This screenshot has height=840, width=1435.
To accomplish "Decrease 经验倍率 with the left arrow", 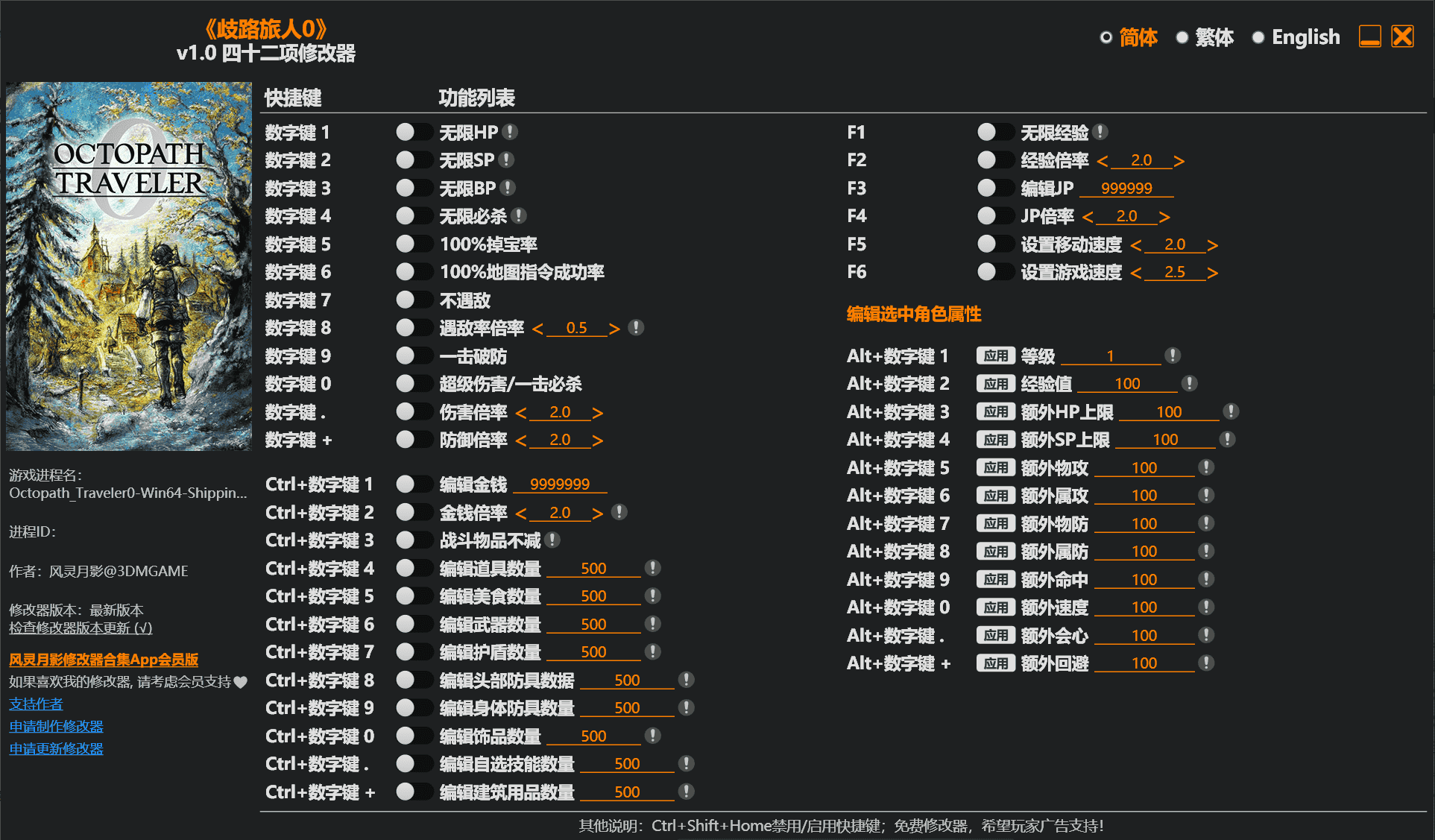I will [1103, 160].
